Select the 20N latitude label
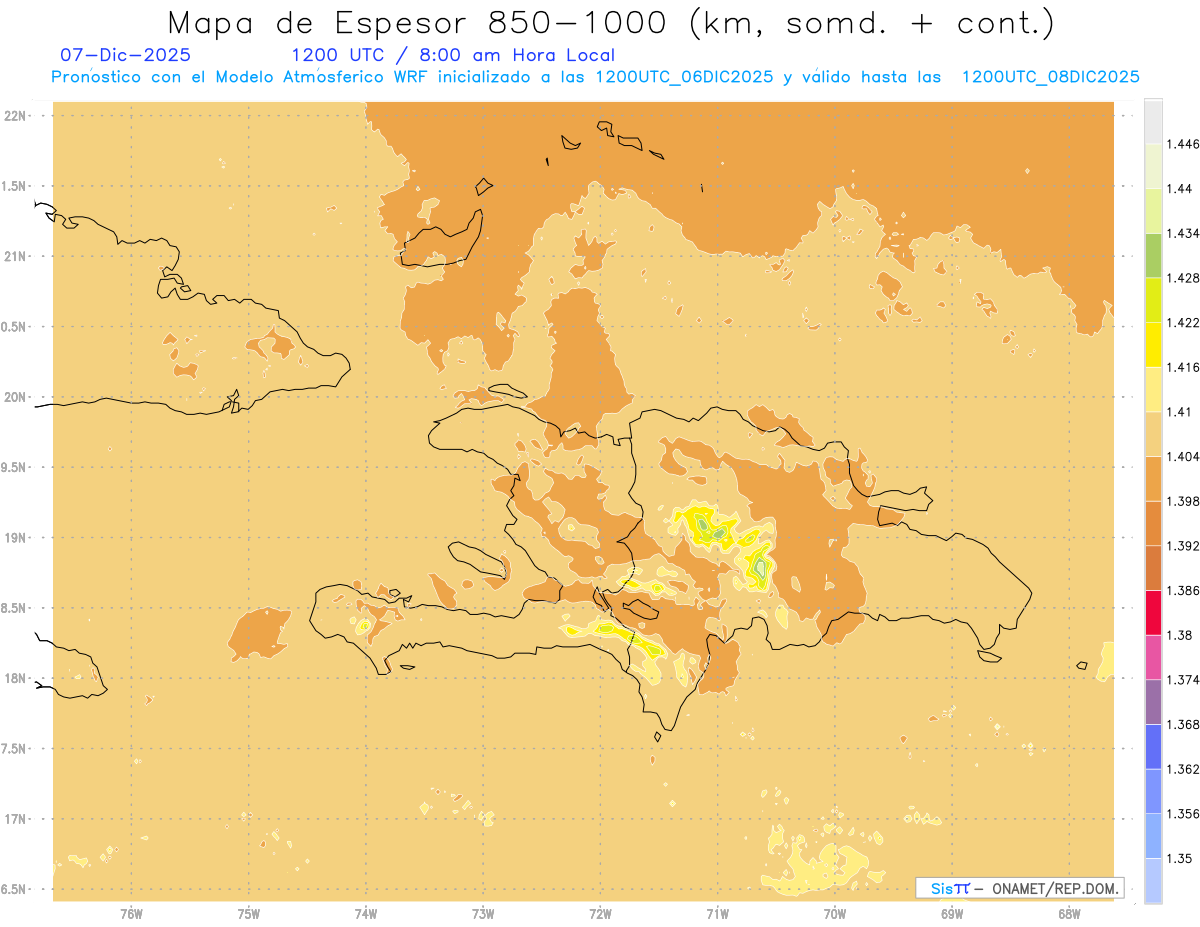Image resolution: width=1200 pixels, height=927 pixels. click(16, 397)
